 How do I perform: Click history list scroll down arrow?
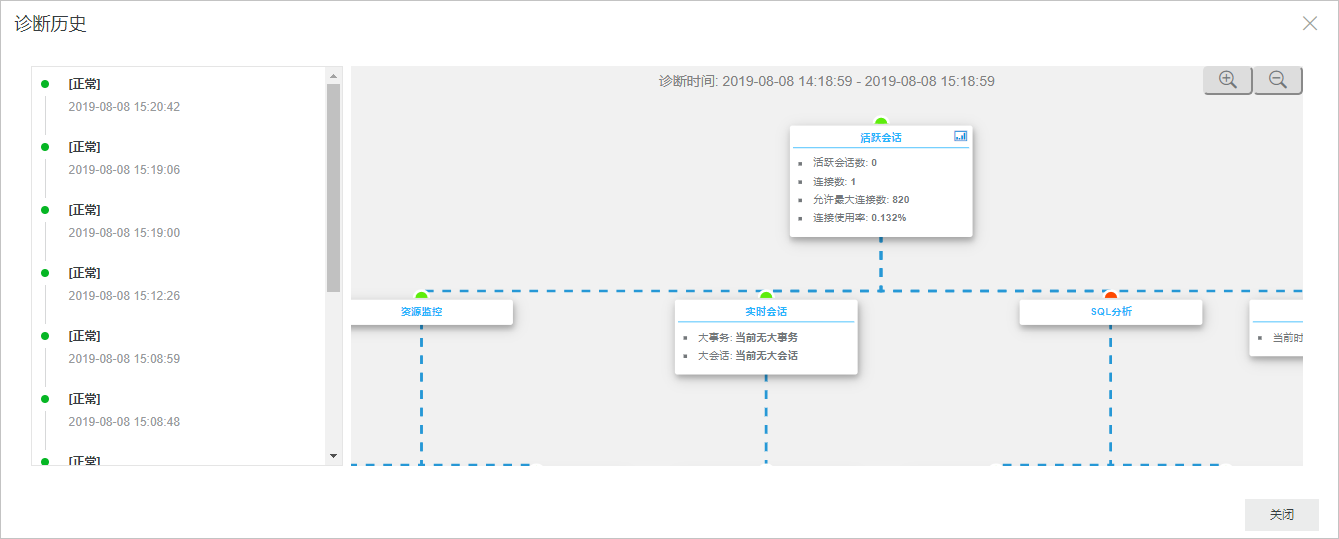pos(334,456)
